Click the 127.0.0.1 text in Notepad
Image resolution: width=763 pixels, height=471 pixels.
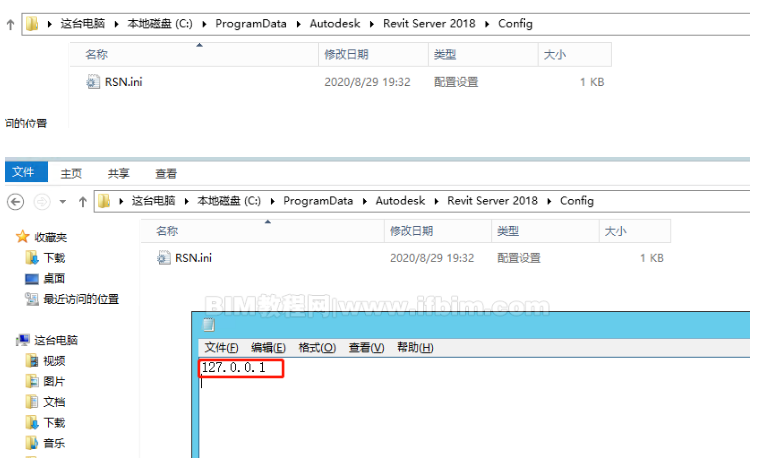(234, 367)
